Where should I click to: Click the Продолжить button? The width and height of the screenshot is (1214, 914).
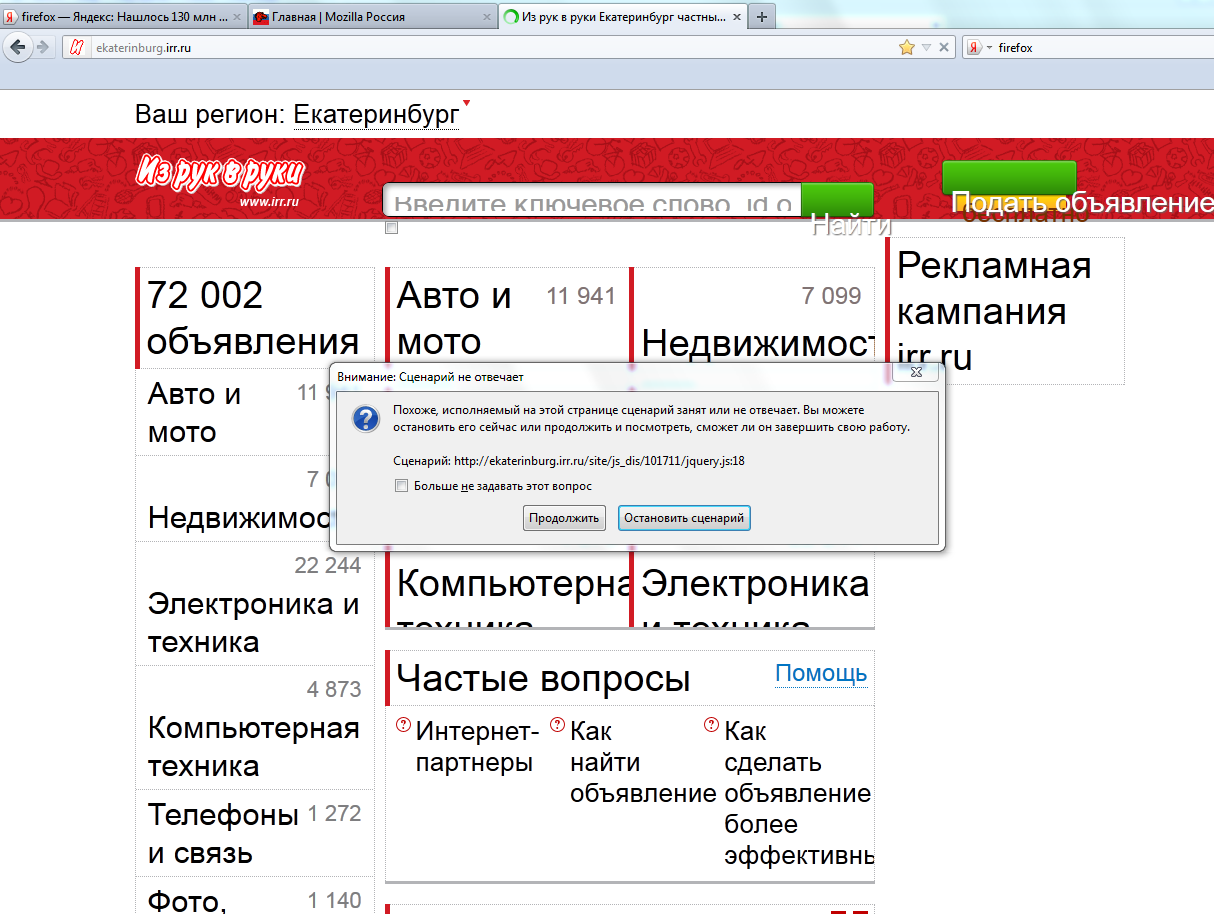(564, 518)
